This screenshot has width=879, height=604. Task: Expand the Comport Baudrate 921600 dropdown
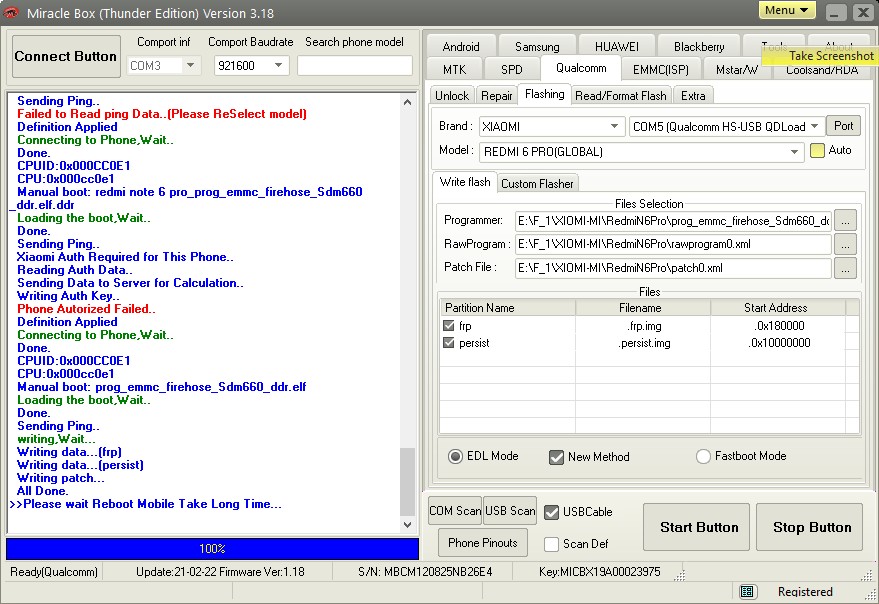point(278,66)
